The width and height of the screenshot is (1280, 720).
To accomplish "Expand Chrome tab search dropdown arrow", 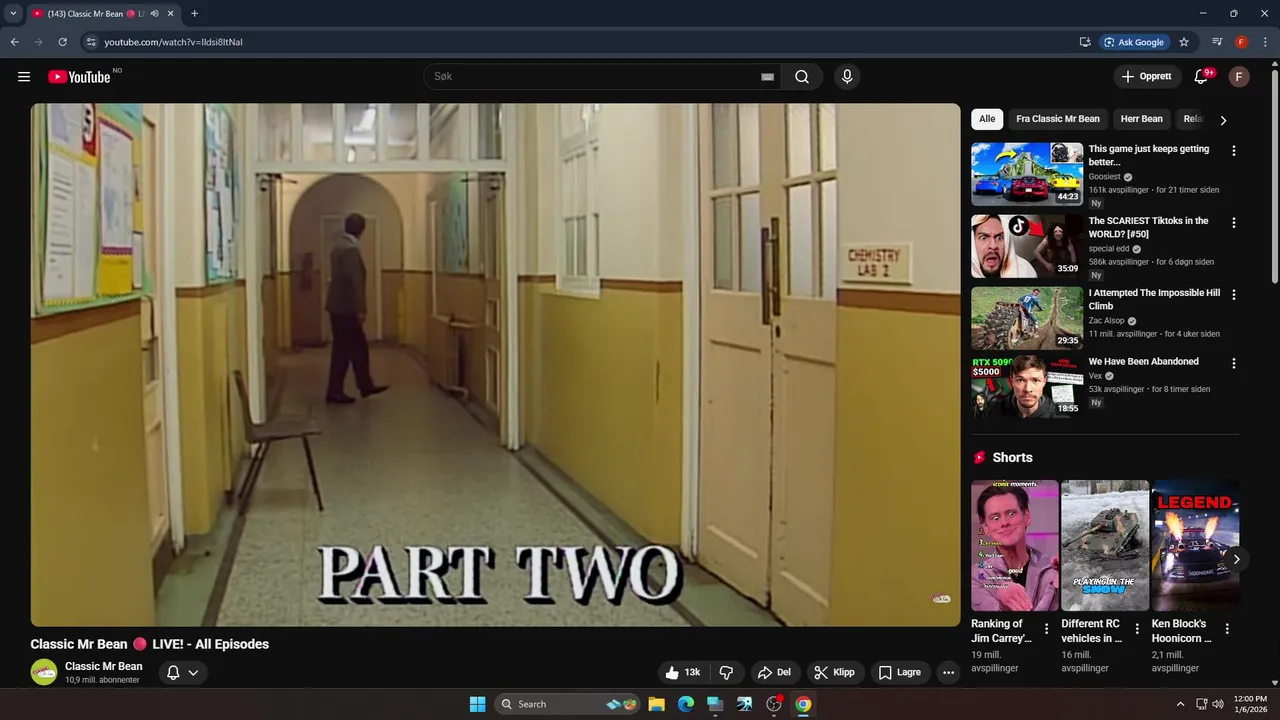I will click(x=13, y=14).
